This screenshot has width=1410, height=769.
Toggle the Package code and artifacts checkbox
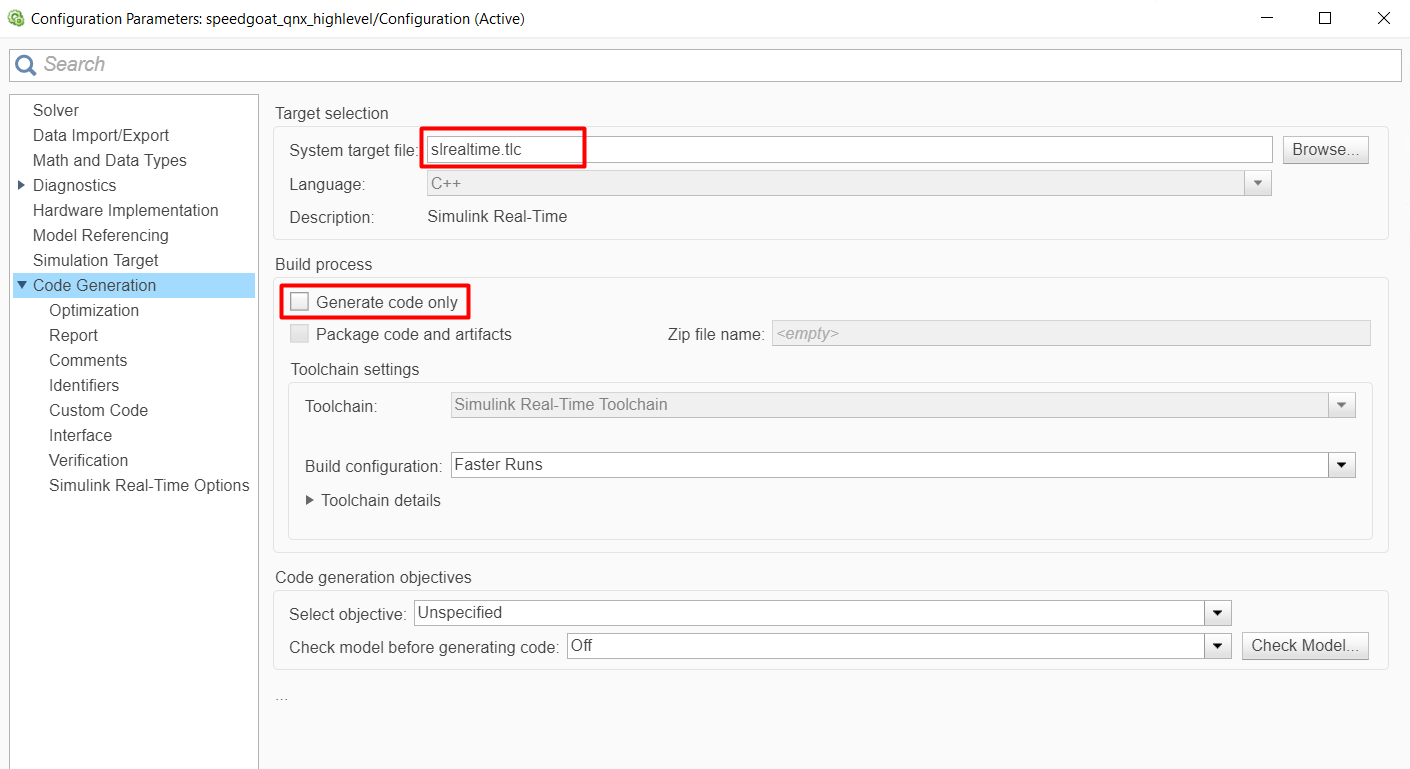click(x=300, y=334)
